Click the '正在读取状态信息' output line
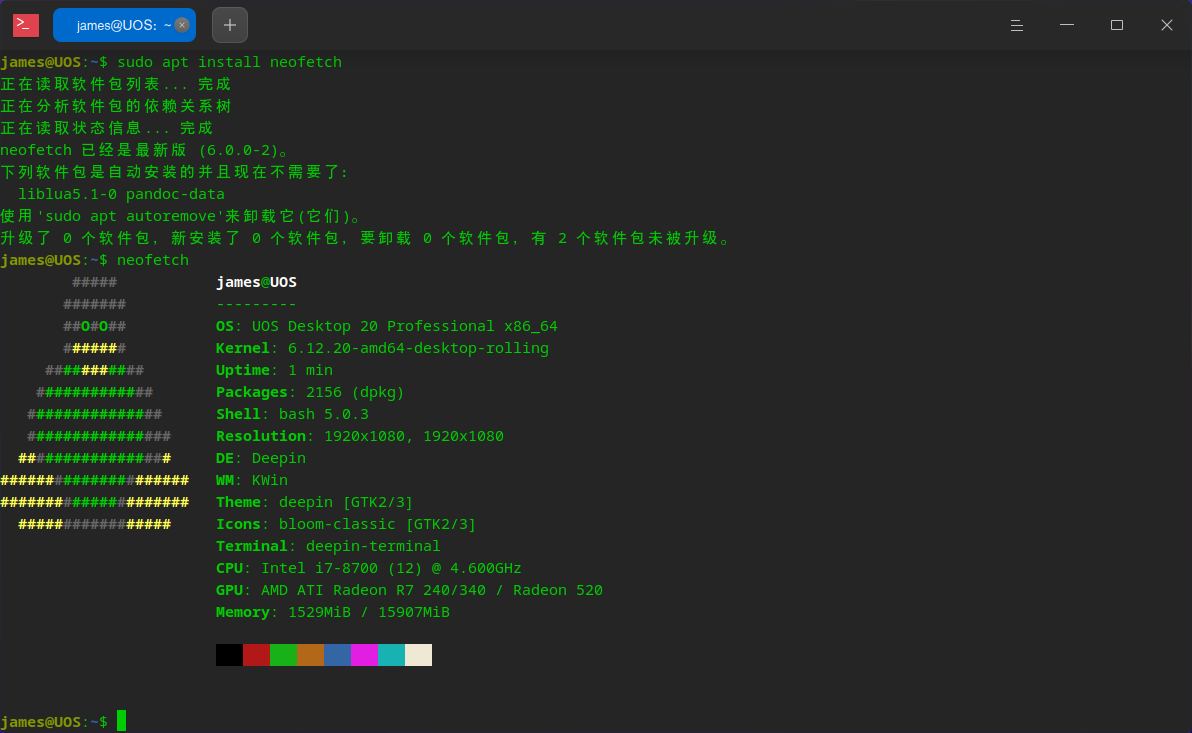This screenshot has width=1192, height=733. (106, 129)
